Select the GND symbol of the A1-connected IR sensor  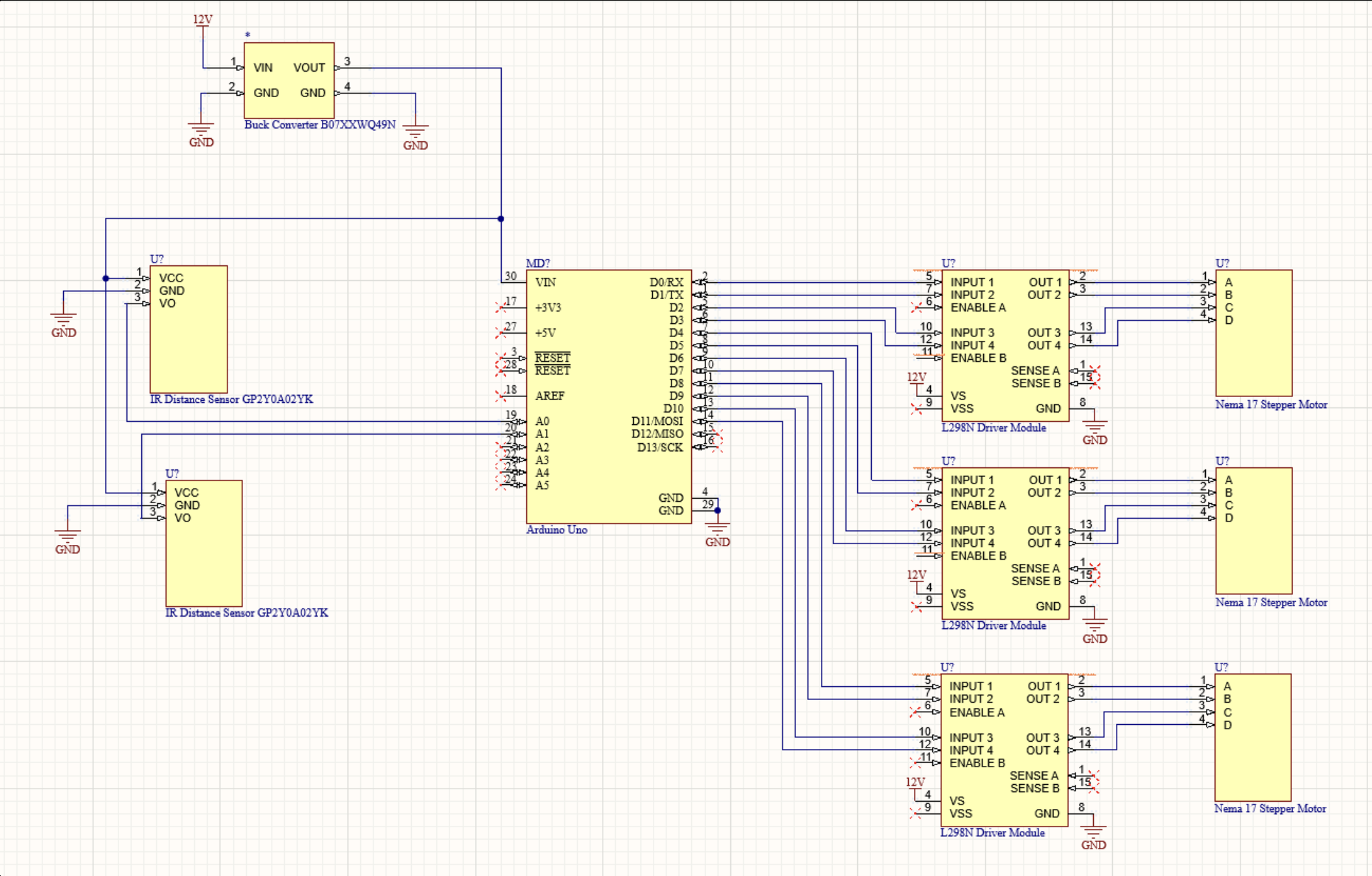pyautogui.click(x=68, y=540)
